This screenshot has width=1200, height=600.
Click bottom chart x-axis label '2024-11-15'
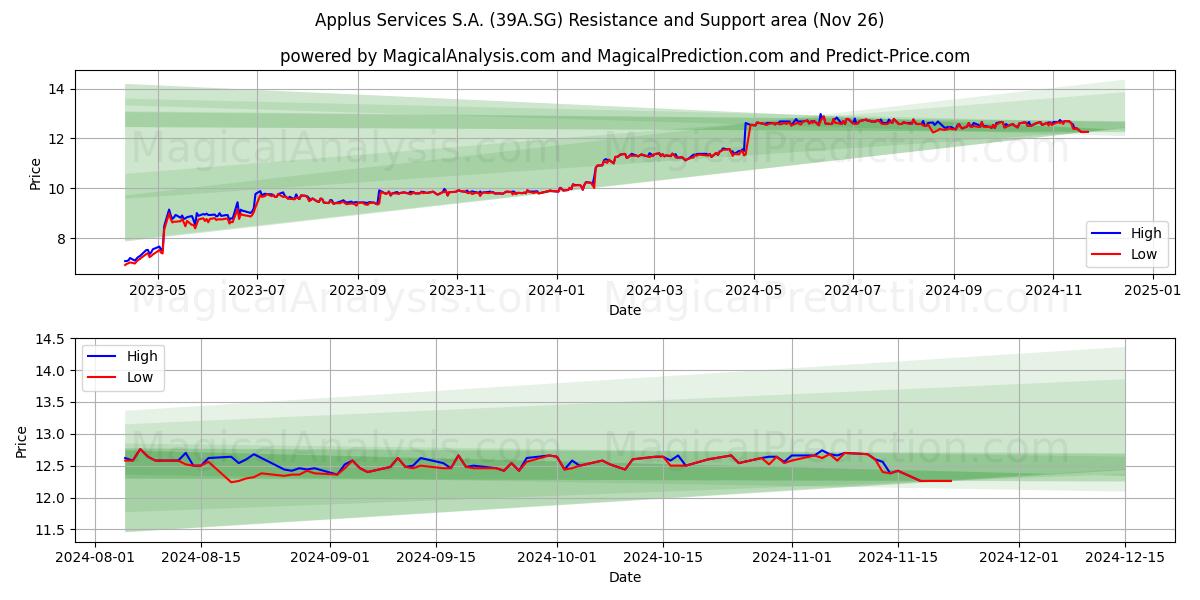pyautogui.click(x=898, y=558)
